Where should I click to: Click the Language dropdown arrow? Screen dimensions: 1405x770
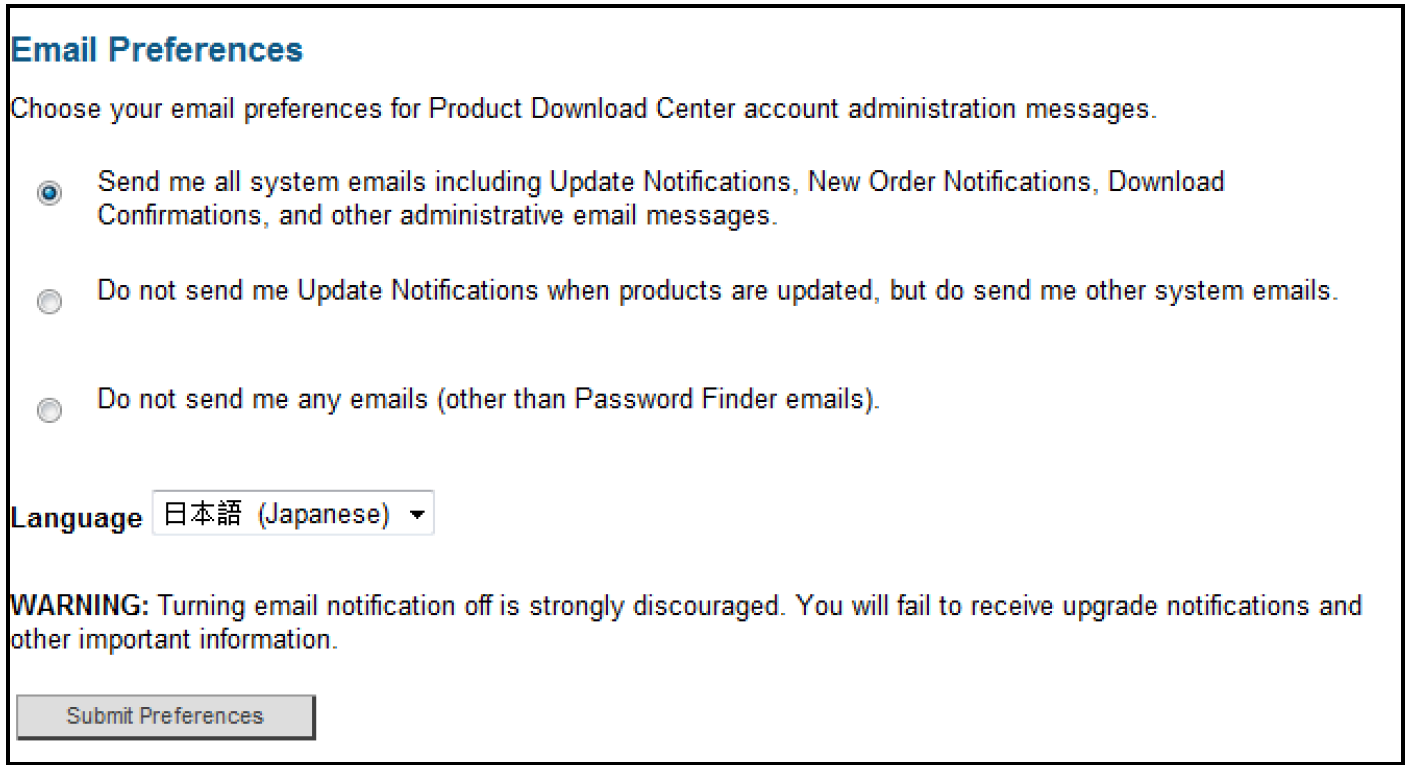point(417,516)
